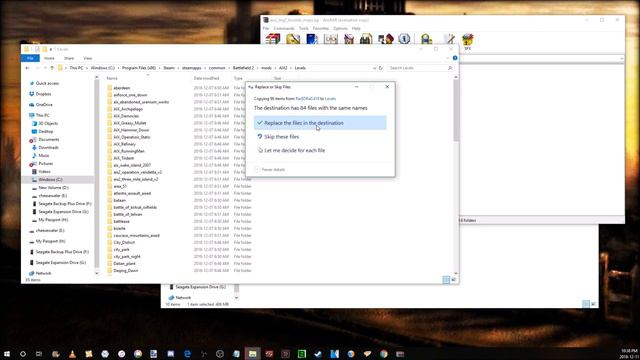Open the WinRAR Favorites menu

(321, 28)
